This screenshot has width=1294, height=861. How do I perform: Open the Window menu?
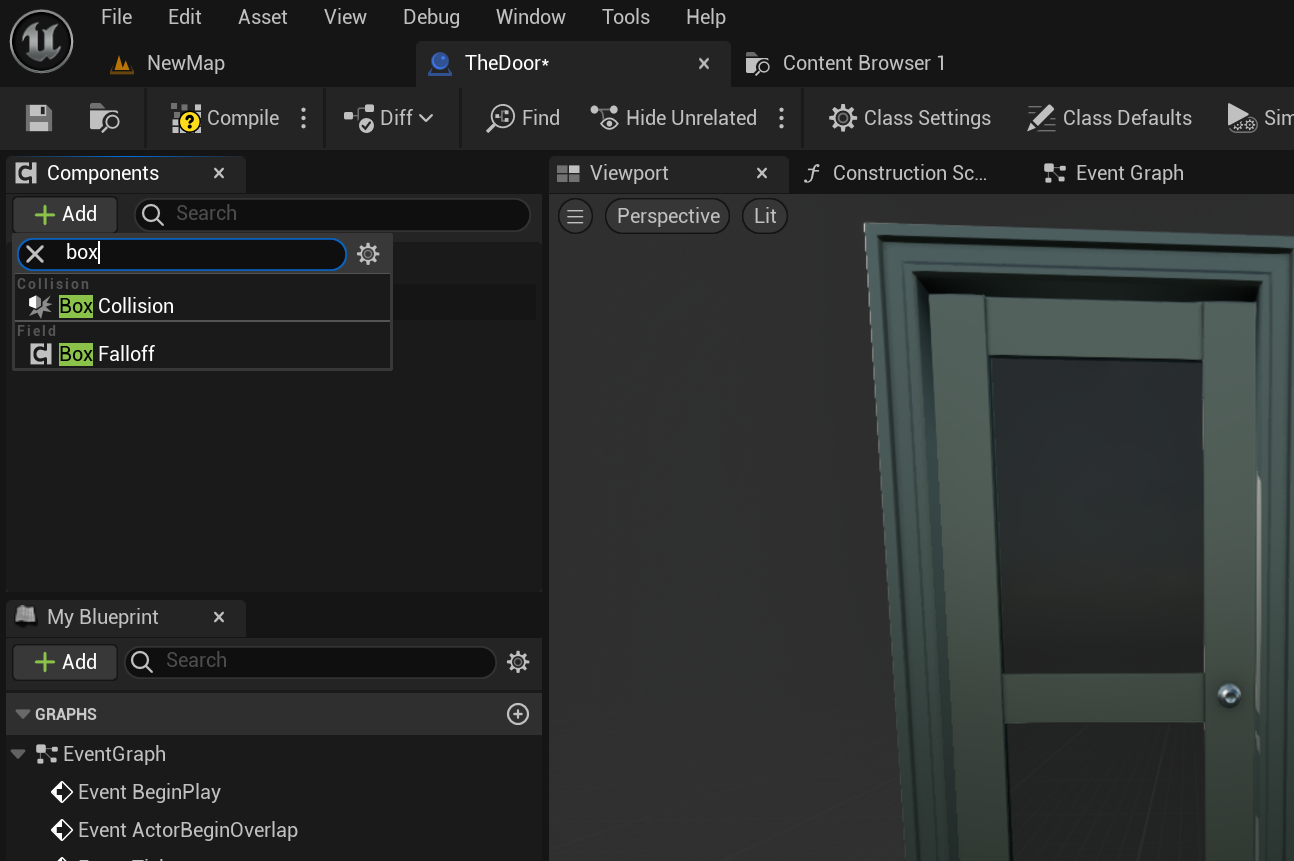(x=531, y=17)
